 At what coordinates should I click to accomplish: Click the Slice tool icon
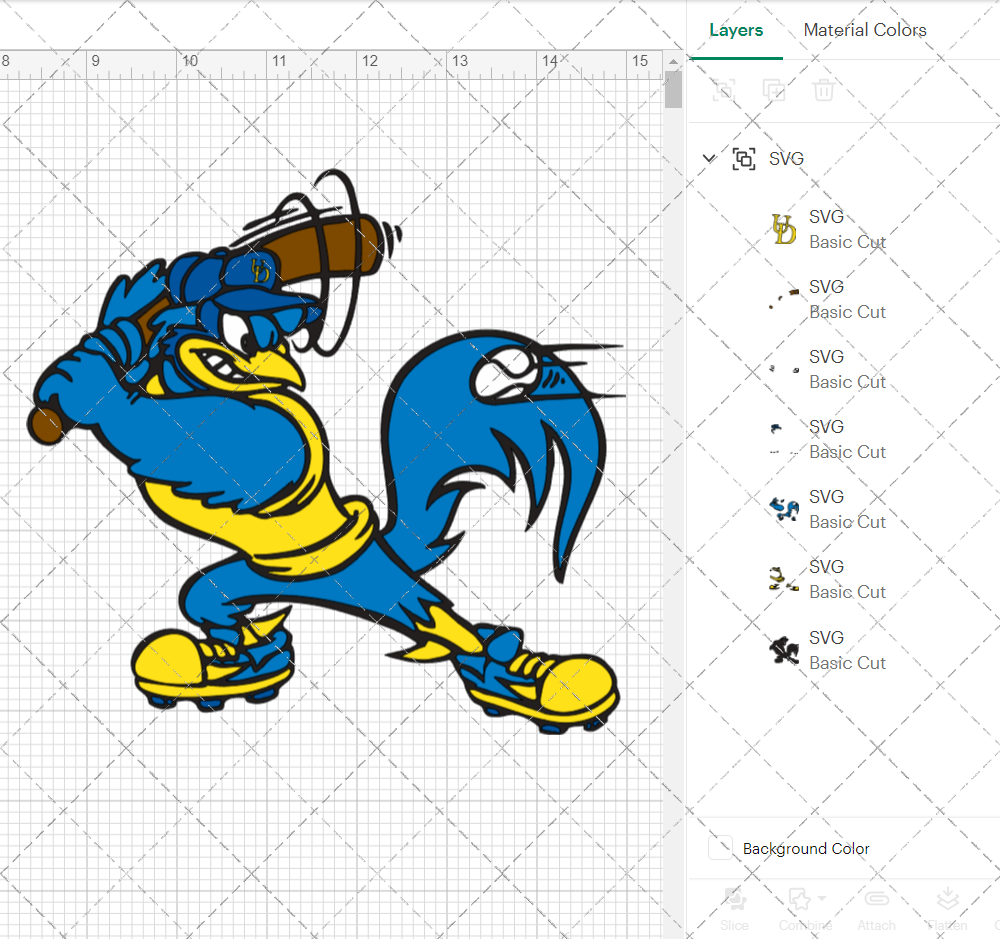(x=735, y=901)
